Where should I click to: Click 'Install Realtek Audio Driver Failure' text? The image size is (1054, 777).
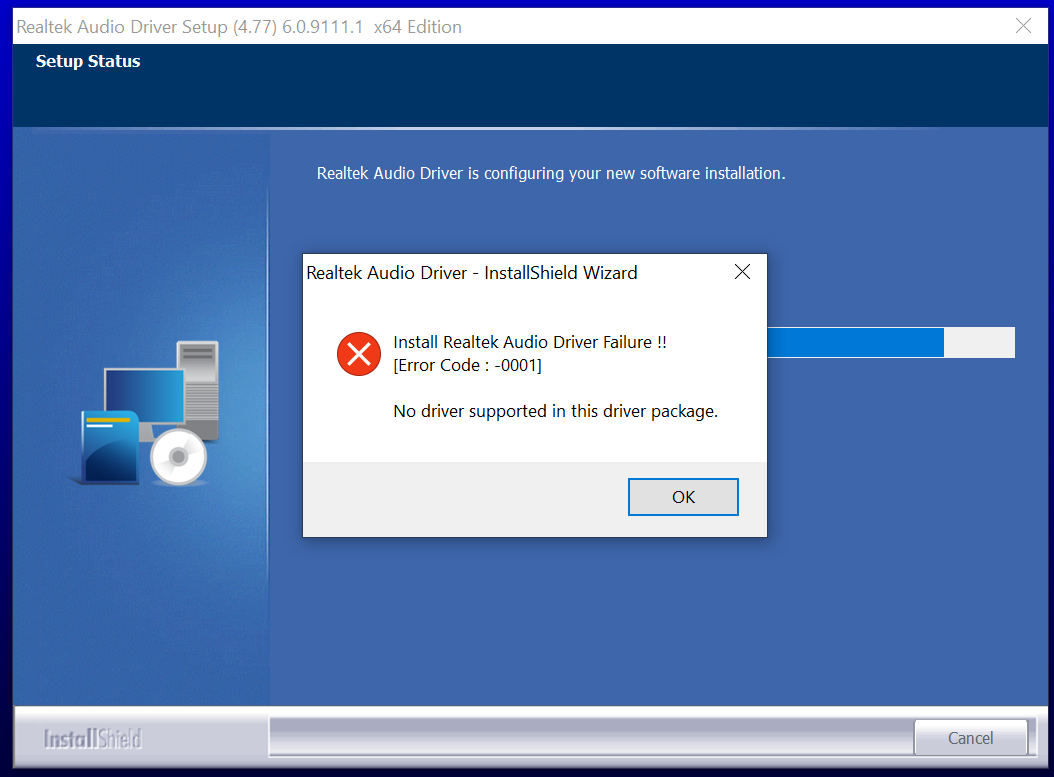point(530,342)
